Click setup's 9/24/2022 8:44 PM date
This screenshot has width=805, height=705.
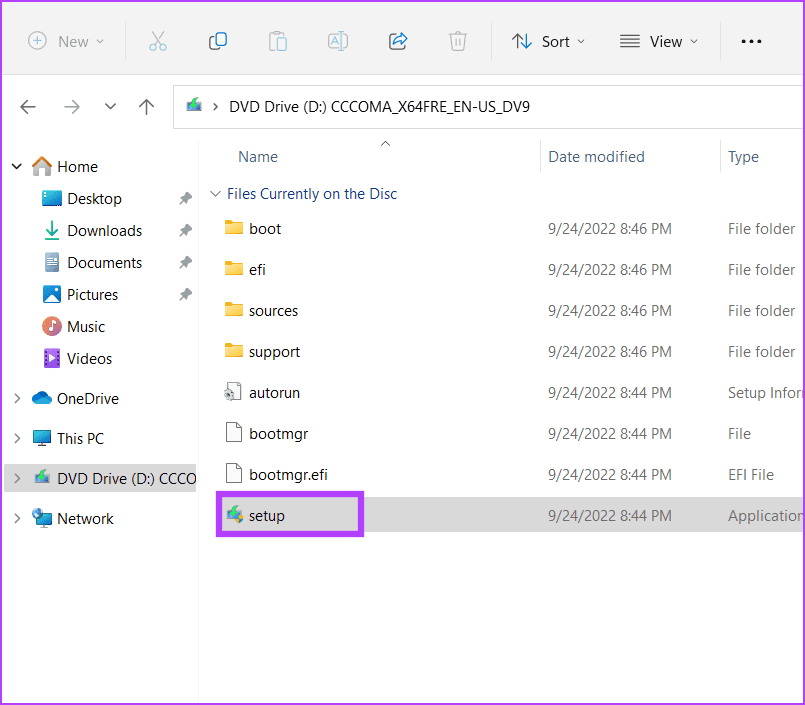tap(609, 516)
